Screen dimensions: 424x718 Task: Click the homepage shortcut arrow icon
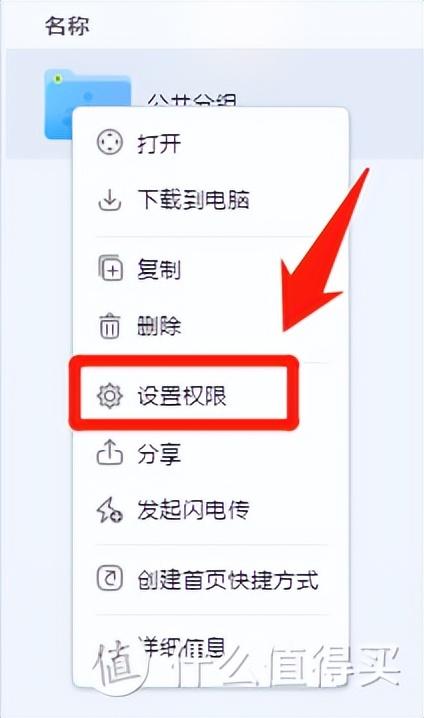click(110, 578)
